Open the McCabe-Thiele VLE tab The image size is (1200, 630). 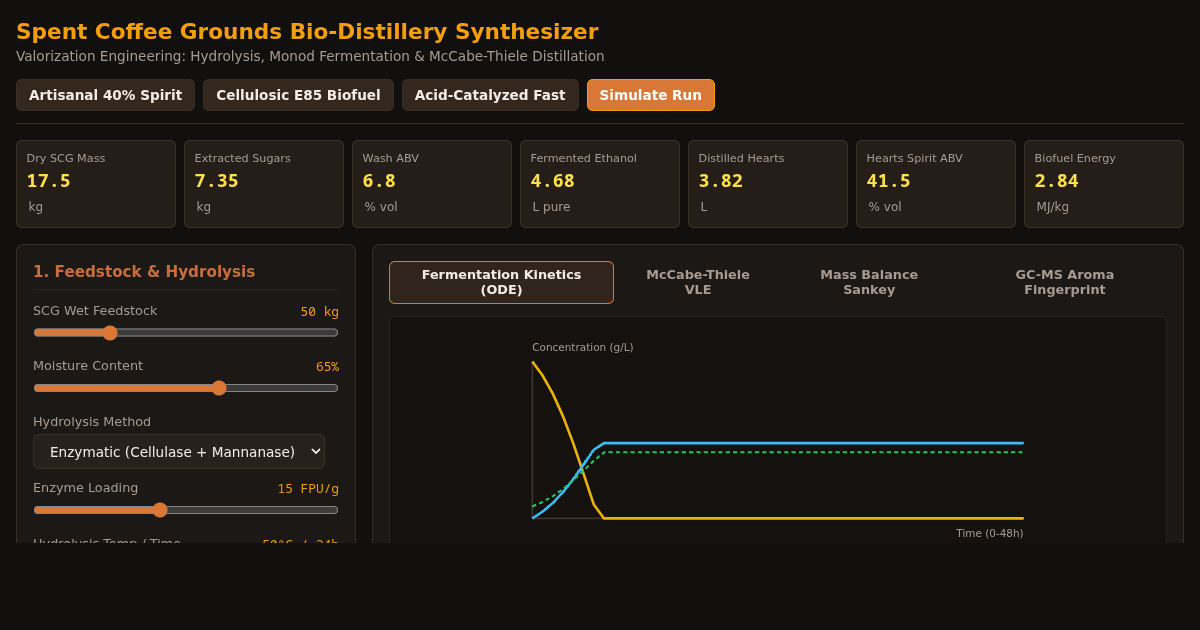coord(698,282)
